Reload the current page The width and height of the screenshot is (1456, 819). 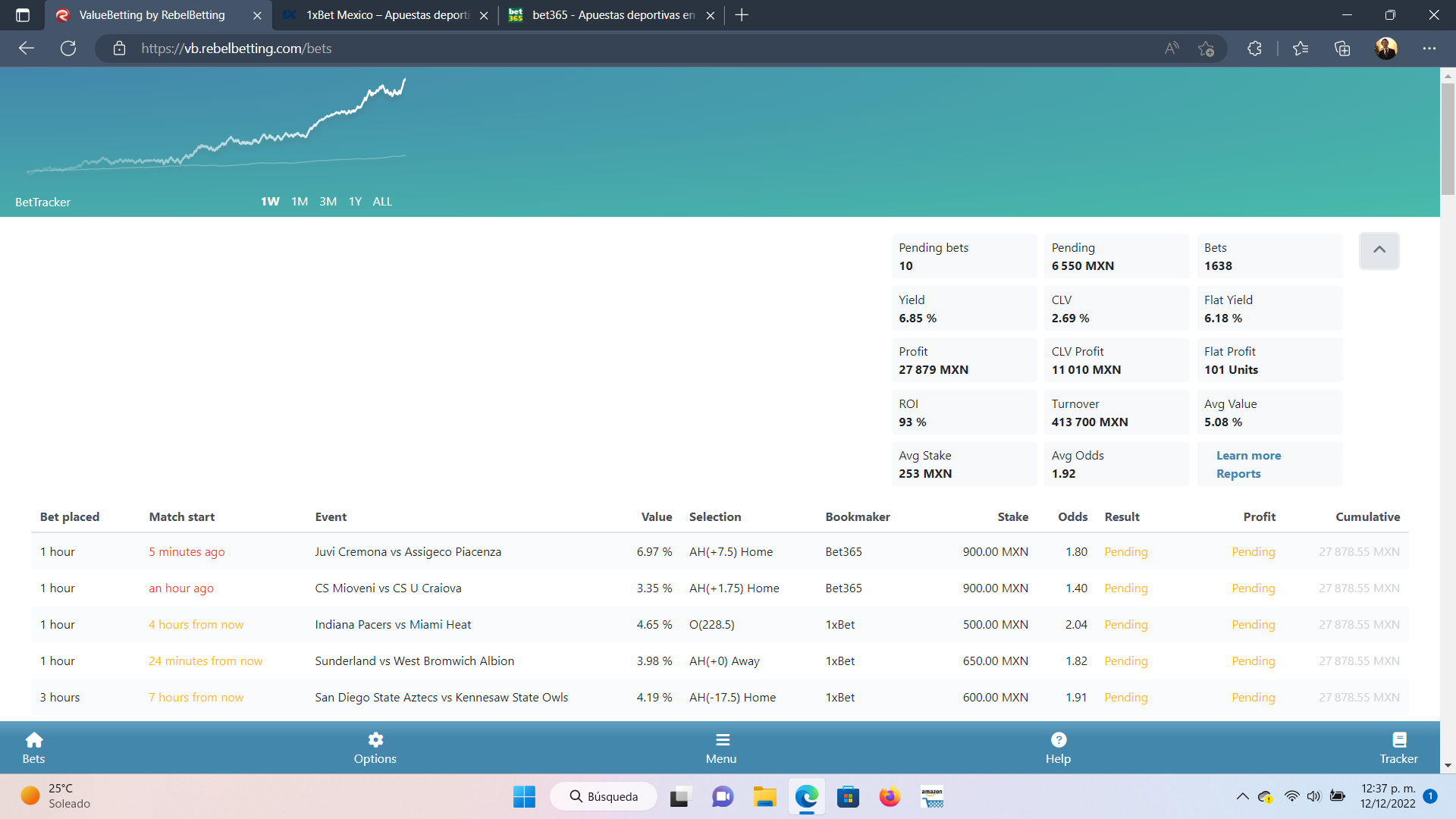click(x=68, y=49)
